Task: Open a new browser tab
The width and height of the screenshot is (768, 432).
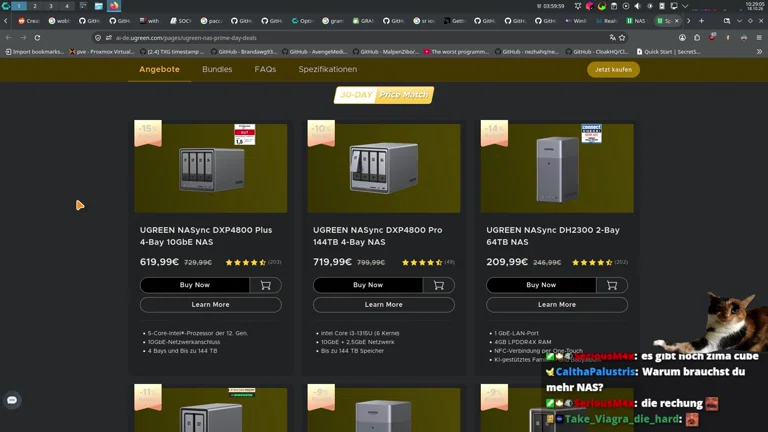Action: tap(701, 21)
